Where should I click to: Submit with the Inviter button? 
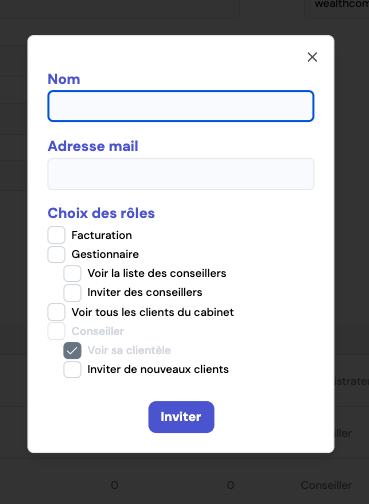click(181, 417)
